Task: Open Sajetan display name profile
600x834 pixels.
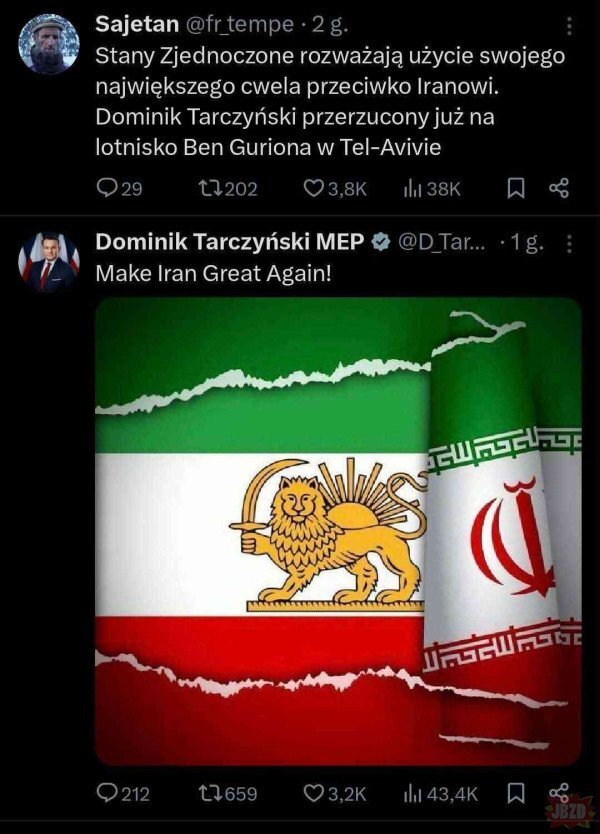Action: click(137, 24)
